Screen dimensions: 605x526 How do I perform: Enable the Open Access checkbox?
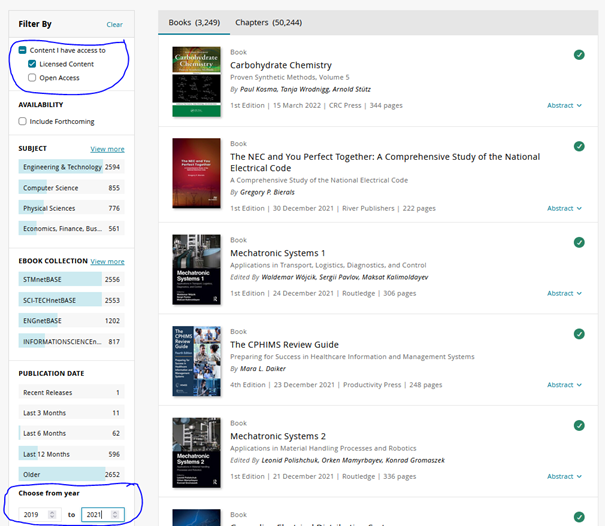pyautogui.click(x=32, y=78)
